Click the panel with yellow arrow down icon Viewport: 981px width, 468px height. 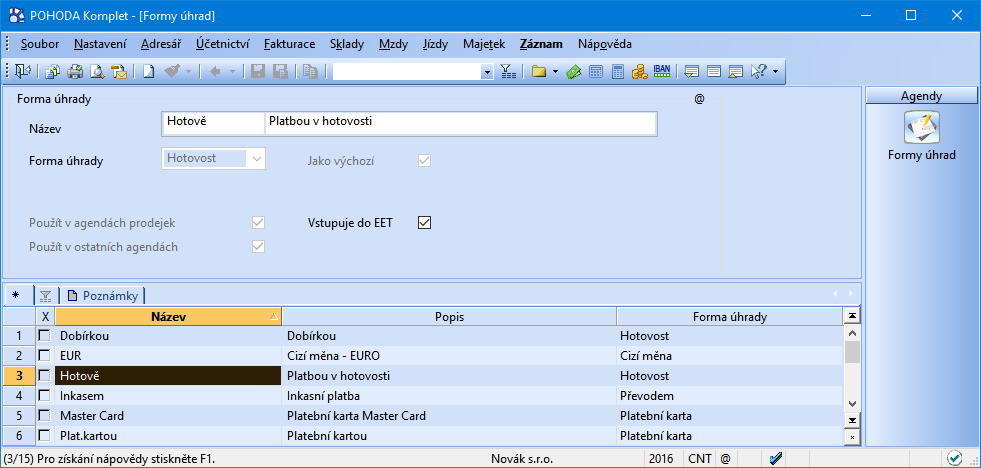(691, 72)
